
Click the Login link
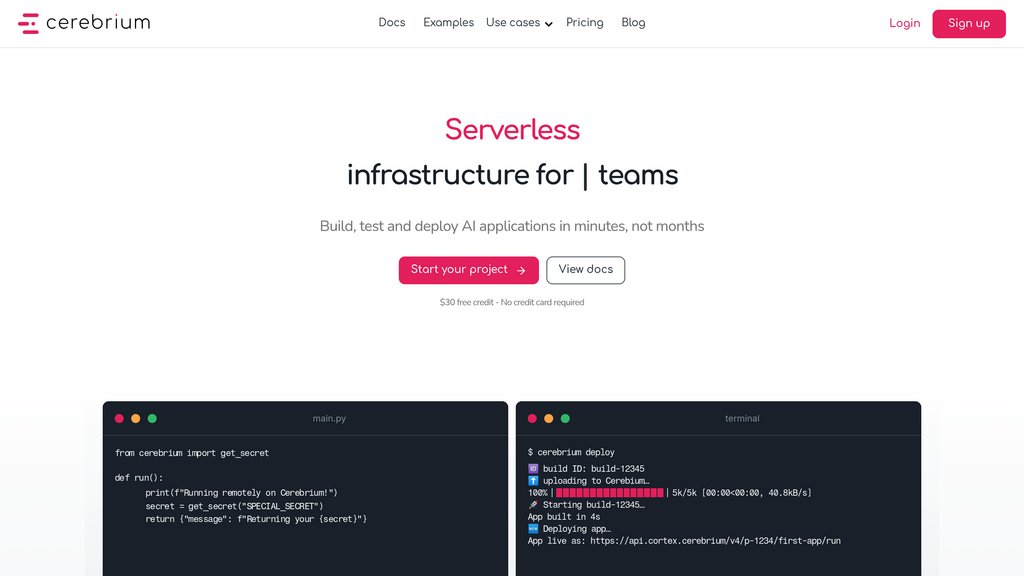[x=904, y=24]
